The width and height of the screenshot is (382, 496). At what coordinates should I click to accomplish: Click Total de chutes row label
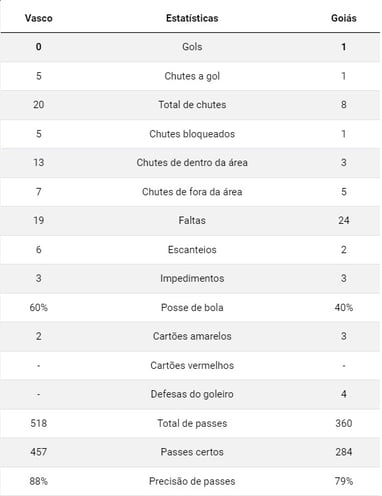click(192, 105)
